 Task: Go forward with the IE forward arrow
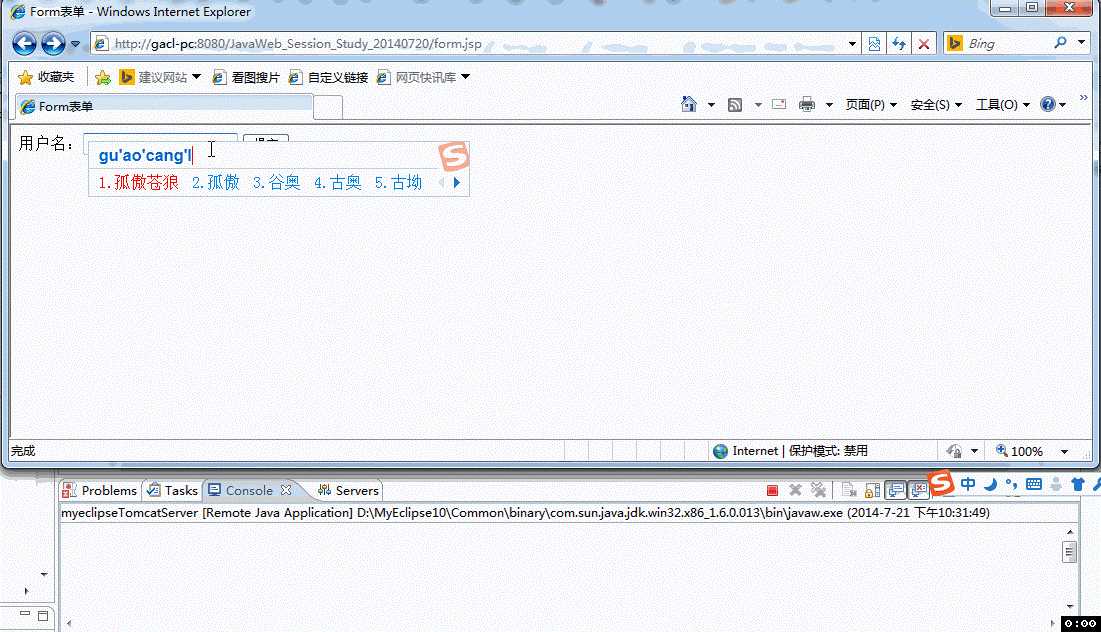coord(53,44)
